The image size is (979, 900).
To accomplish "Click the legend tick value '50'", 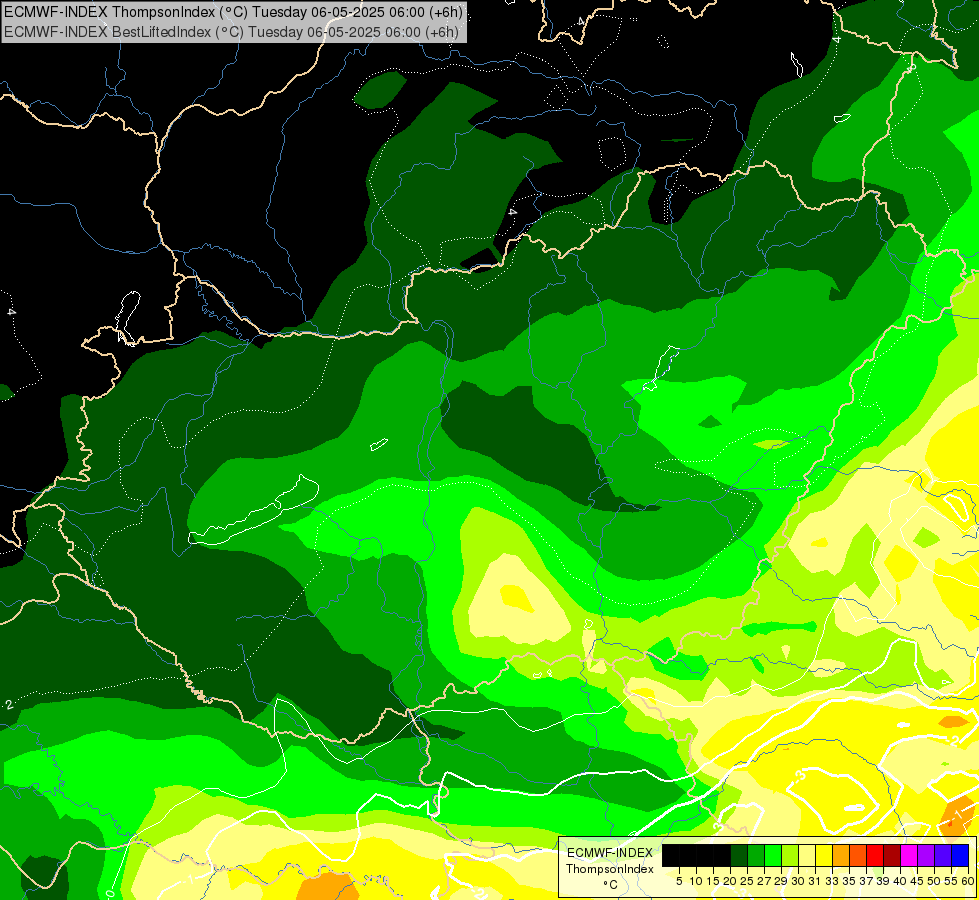I will coord(935,881).
